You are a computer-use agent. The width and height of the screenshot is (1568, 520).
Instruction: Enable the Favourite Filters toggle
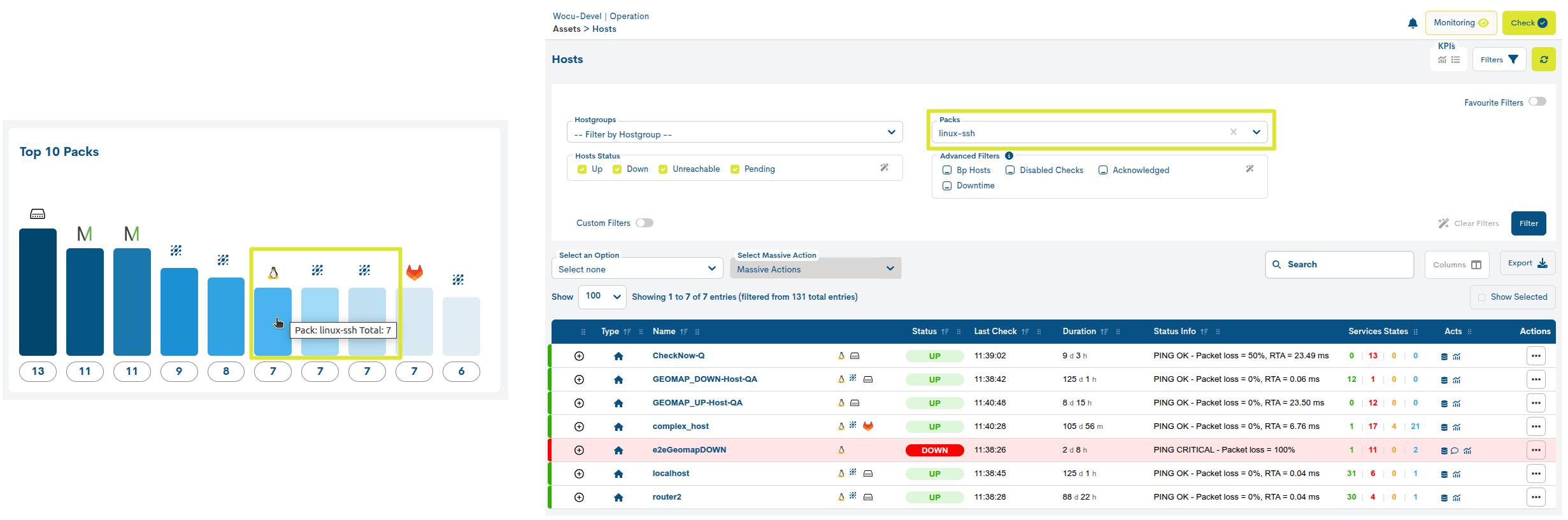tap(1537, 102)
